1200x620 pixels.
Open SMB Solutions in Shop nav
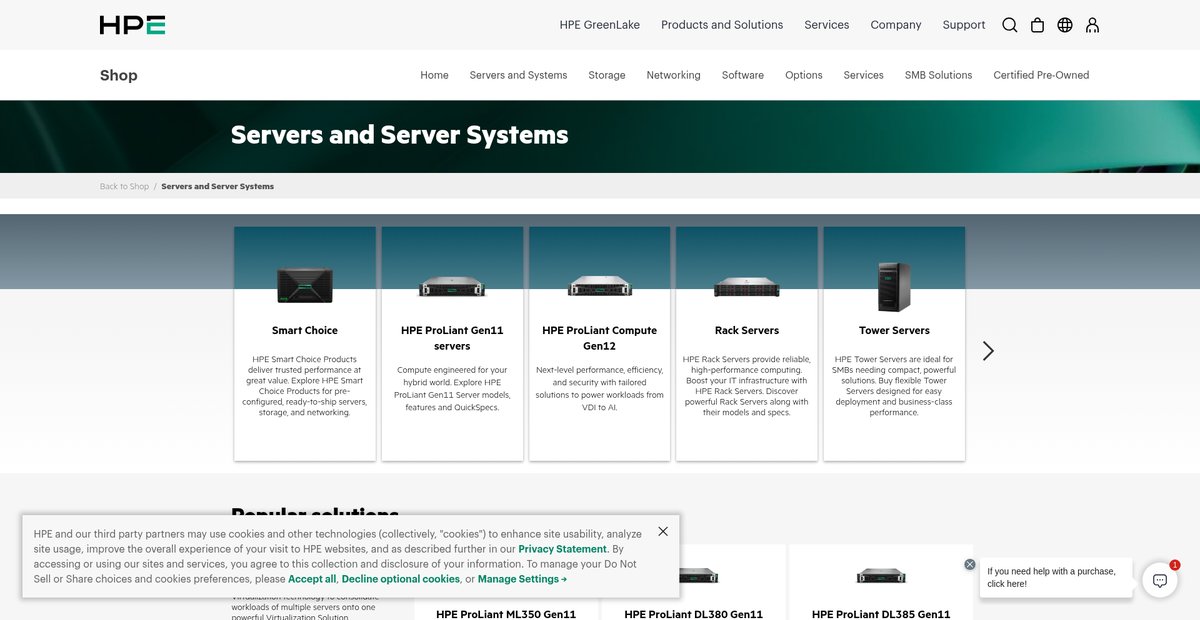click(939, 75)
